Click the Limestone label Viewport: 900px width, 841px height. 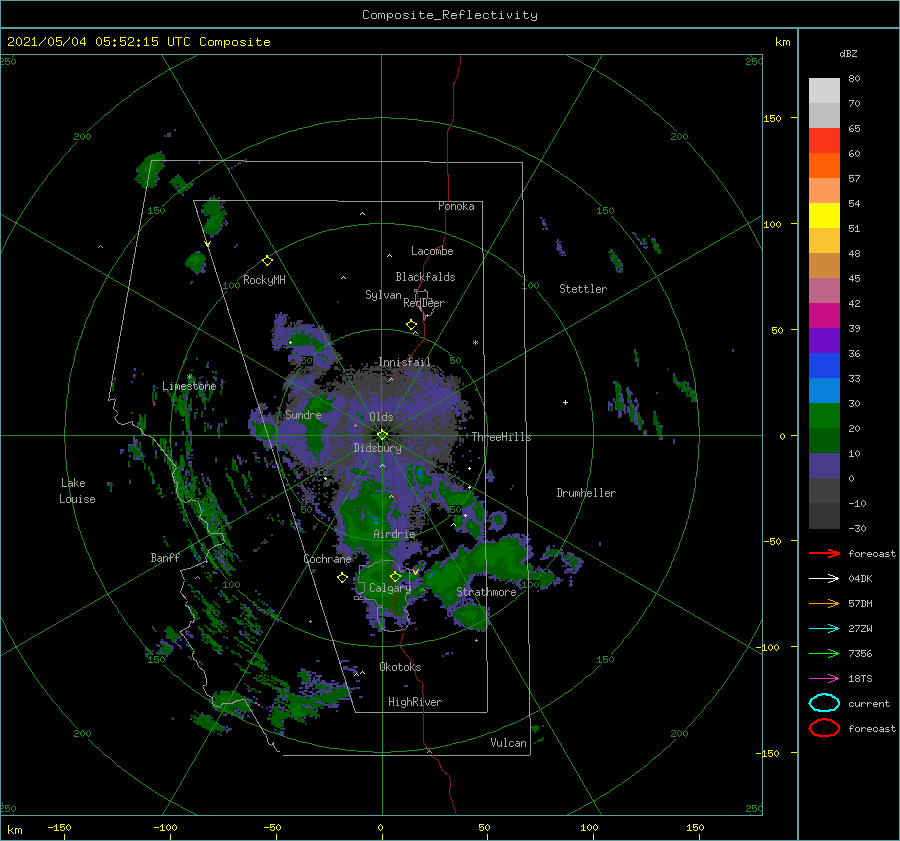click(x=189, y=386)
